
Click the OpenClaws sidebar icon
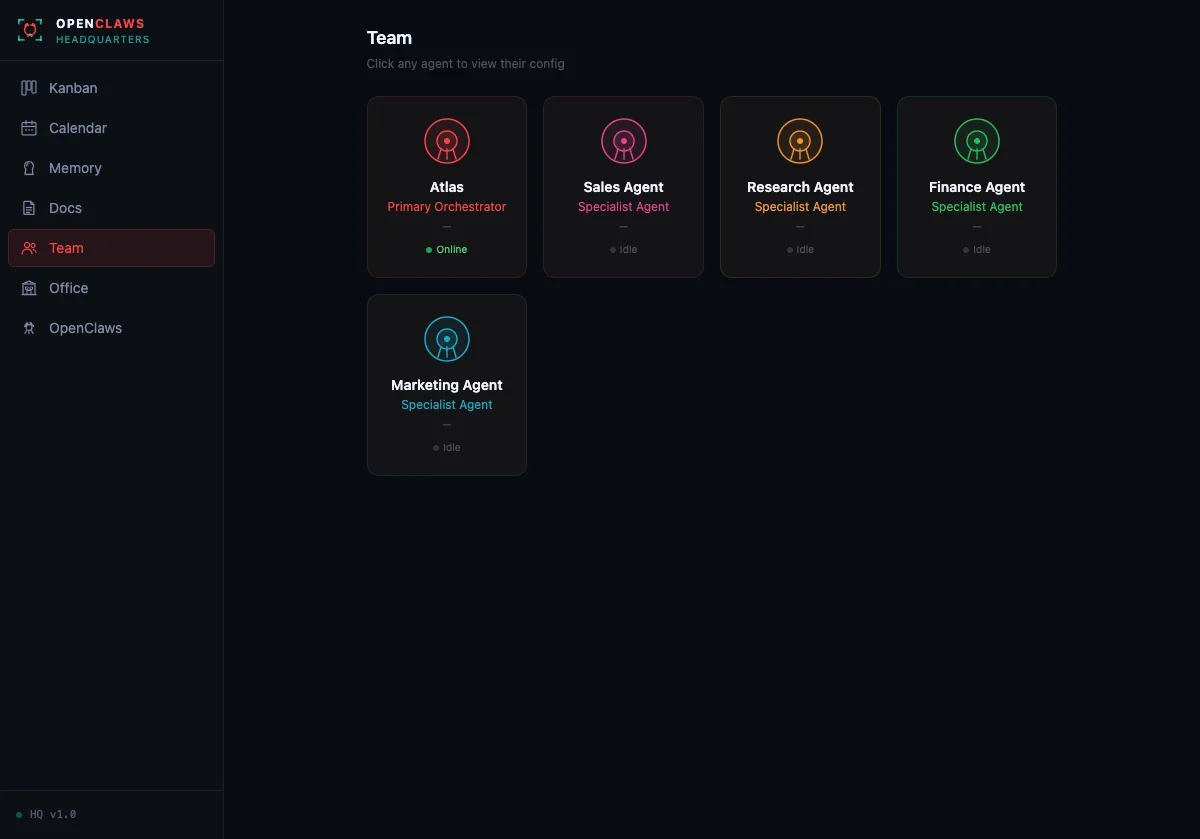[x=29, y=328]
